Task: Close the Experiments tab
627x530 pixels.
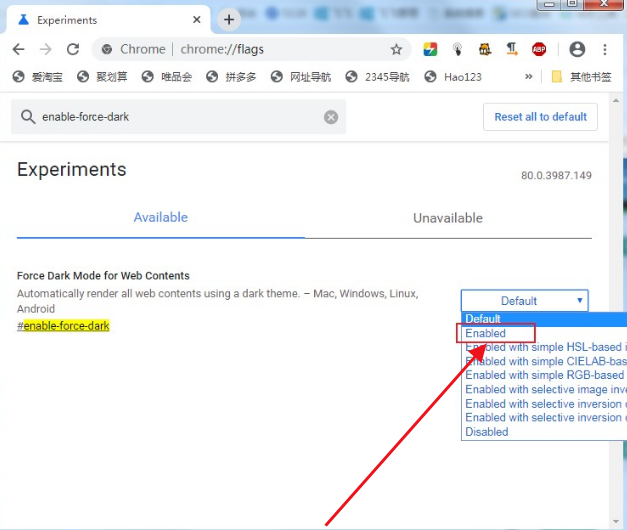Action: [196, 20]
